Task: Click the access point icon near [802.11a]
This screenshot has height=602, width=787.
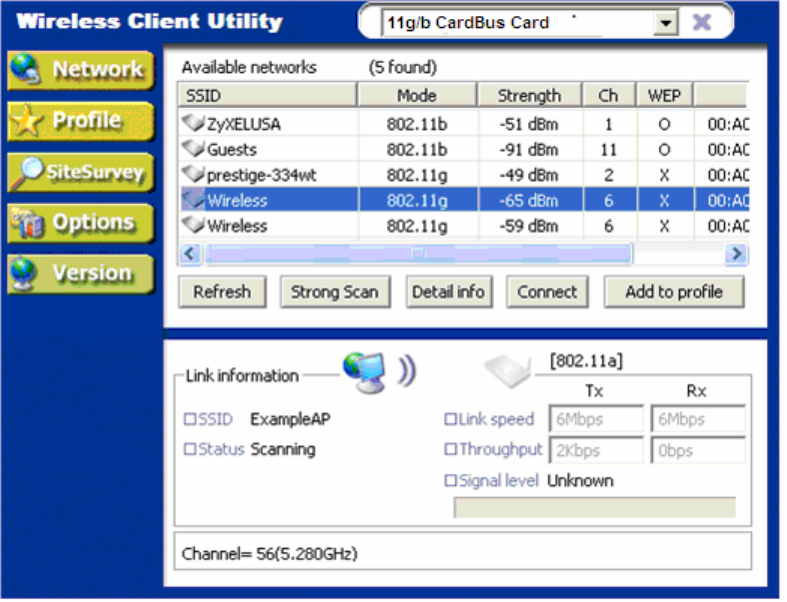Action: (x=508, y=372)
